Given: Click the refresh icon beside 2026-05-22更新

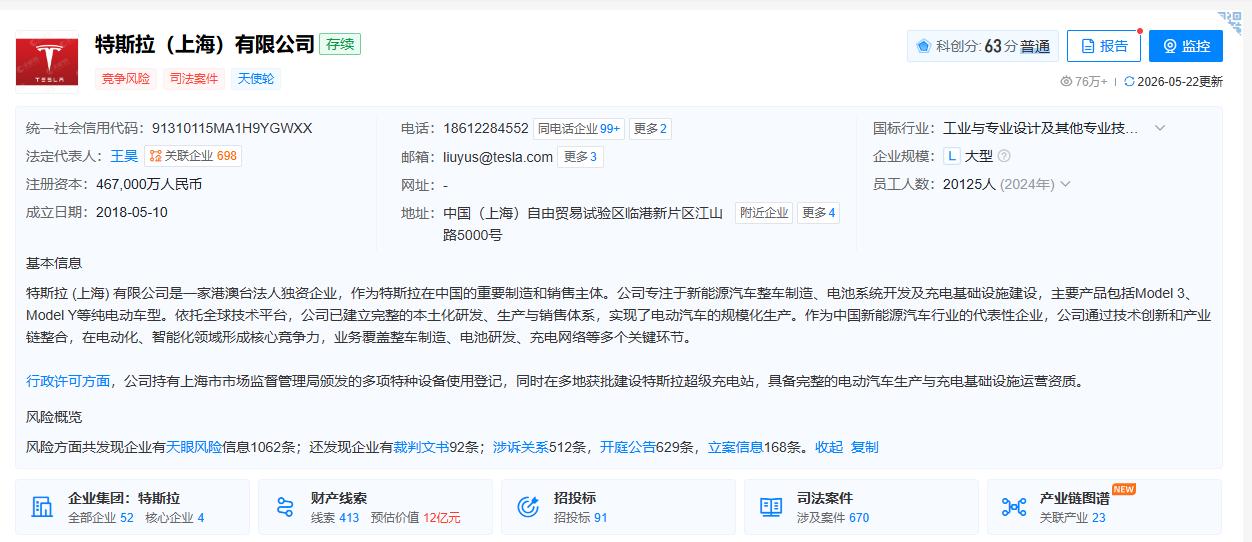Looking at the screenshot, I should tap(1129, 82).
